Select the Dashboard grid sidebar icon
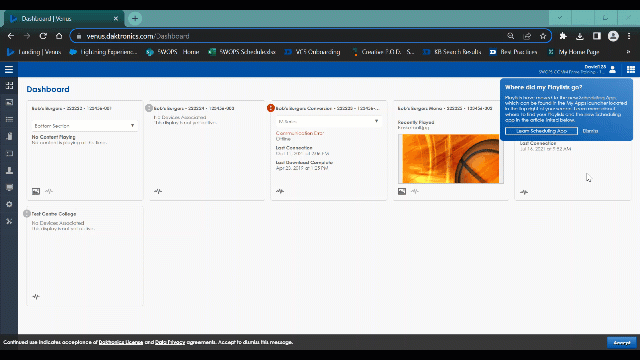The image size is (640, 360). [9, 85]
